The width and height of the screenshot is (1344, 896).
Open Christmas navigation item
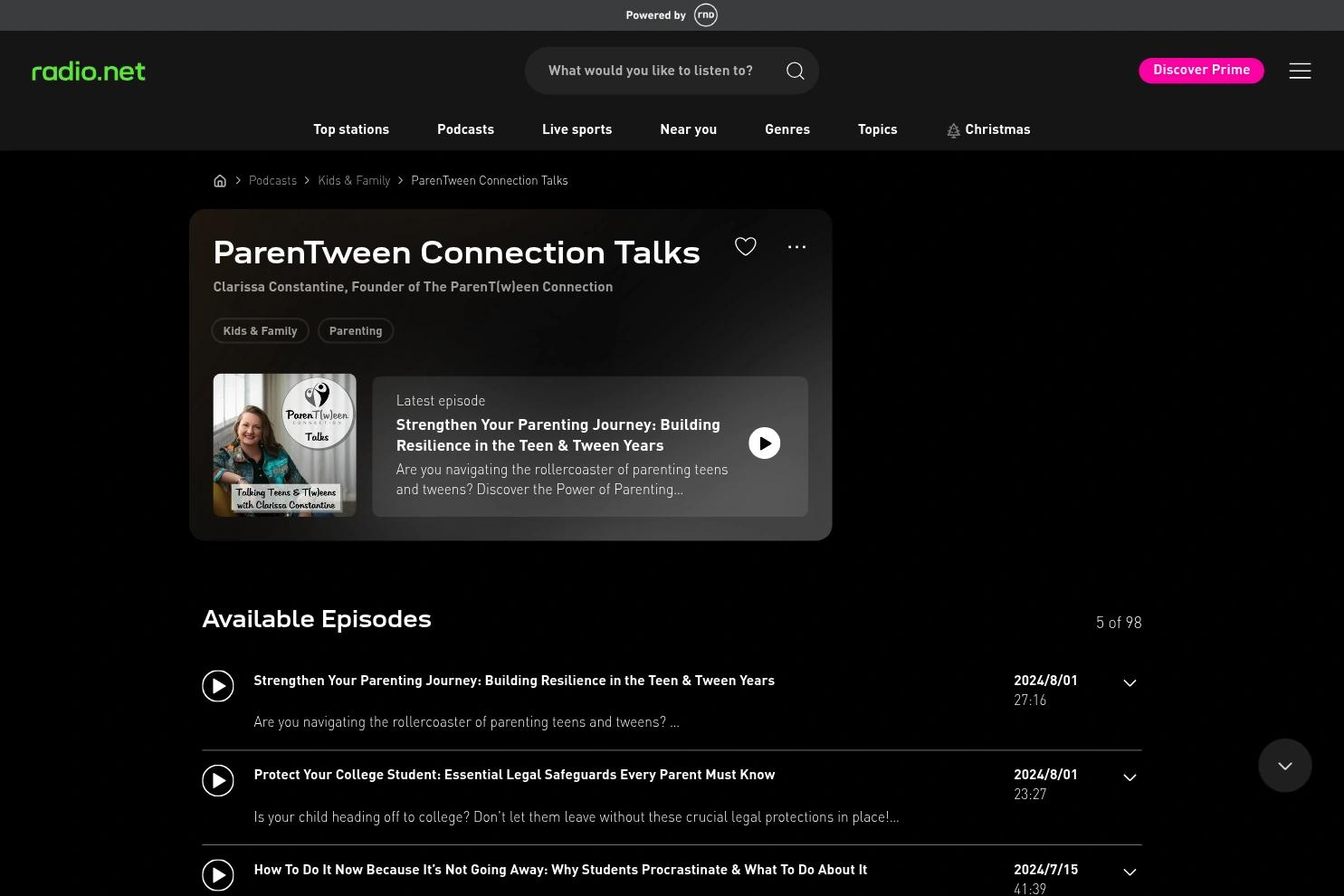point(988,129)
